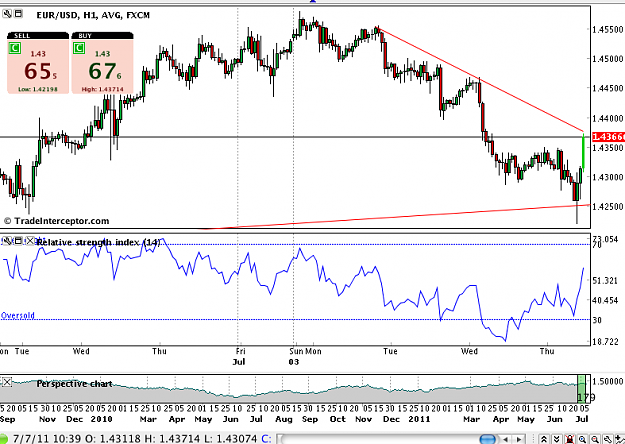
Task: Zoom out with the red magnifier icon
Action: (595, 439)
